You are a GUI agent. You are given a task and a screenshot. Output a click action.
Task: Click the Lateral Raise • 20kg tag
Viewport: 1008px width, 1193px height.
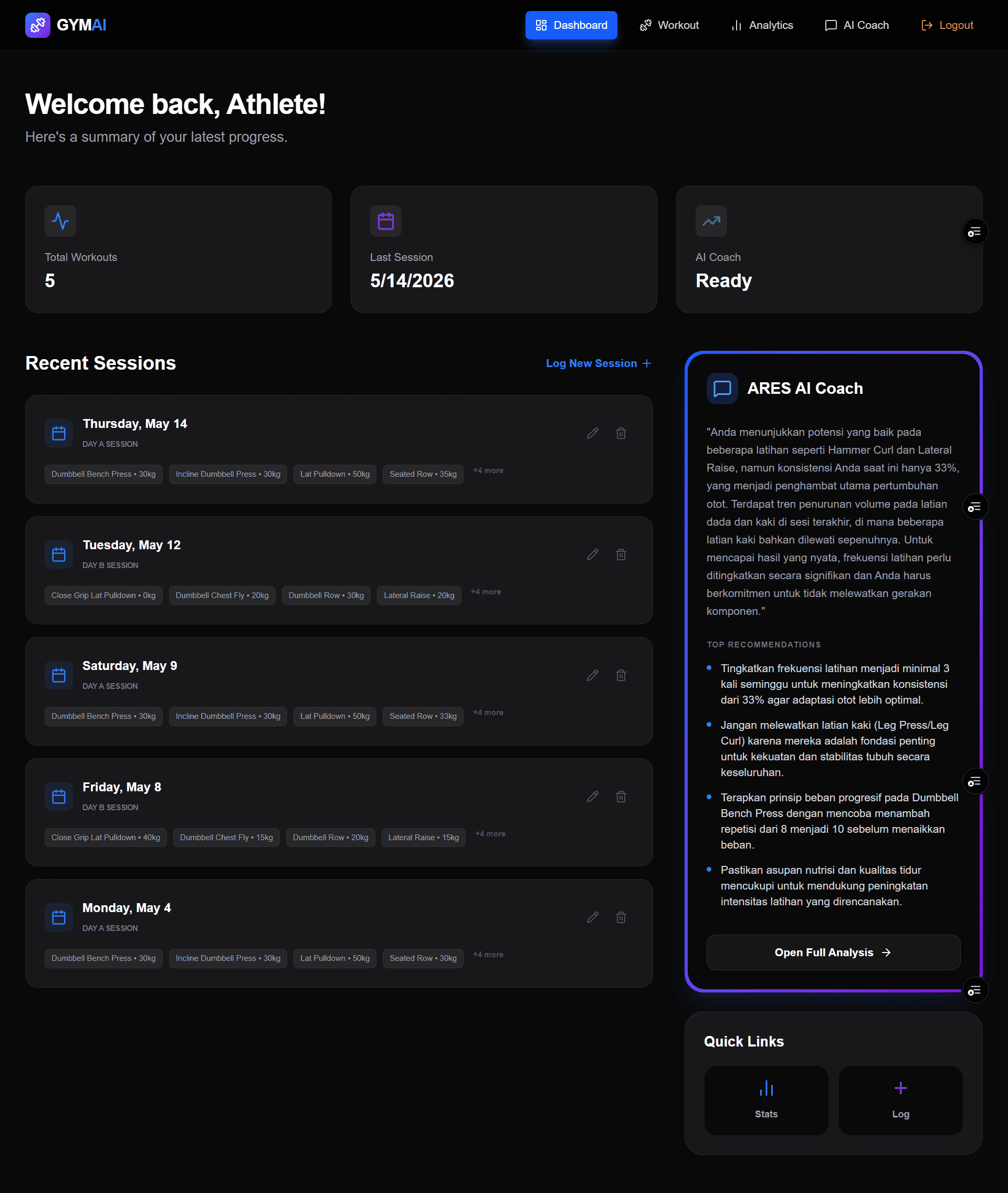pos(419,595)
